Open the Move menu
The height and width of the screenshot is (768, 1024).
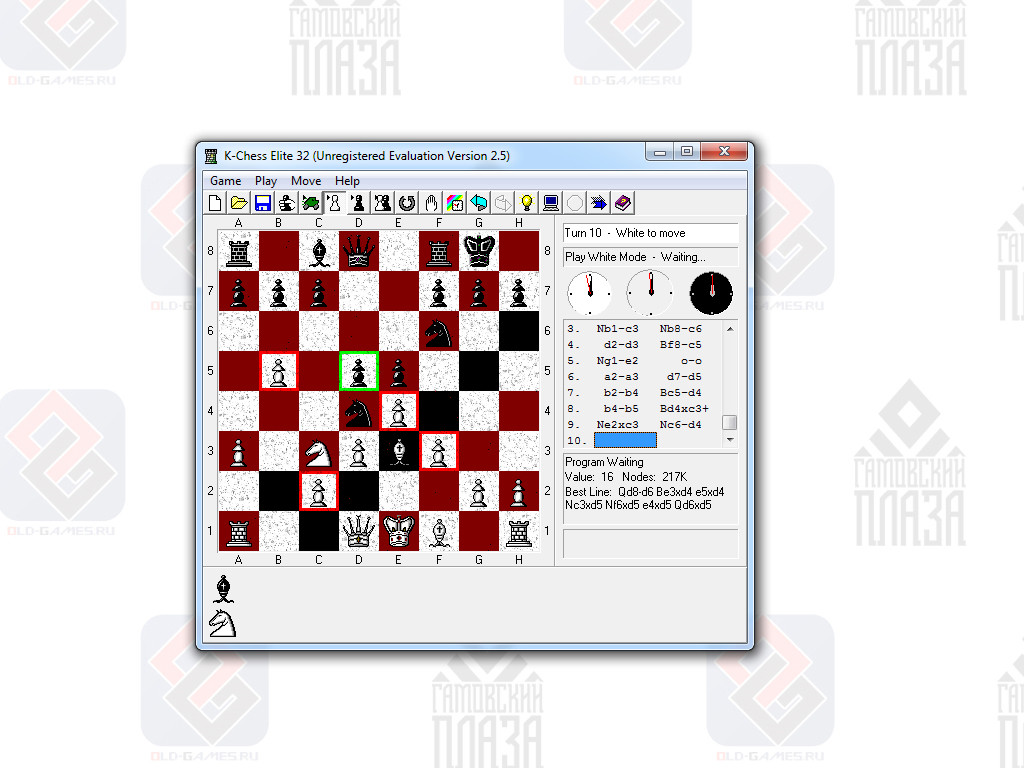click(x=306, y=181)
